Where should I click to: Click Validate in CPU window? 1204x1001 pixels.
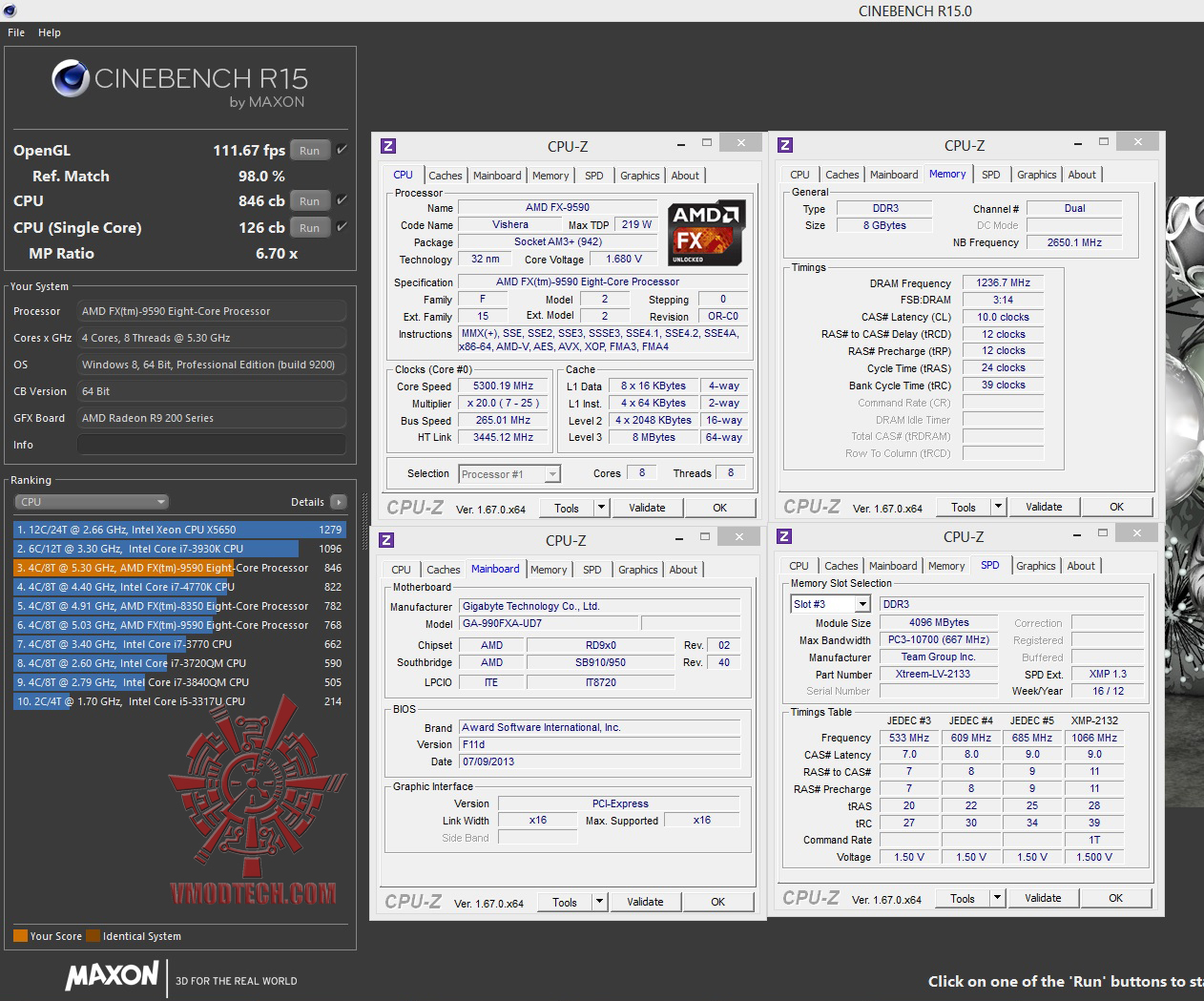(647, 508)
